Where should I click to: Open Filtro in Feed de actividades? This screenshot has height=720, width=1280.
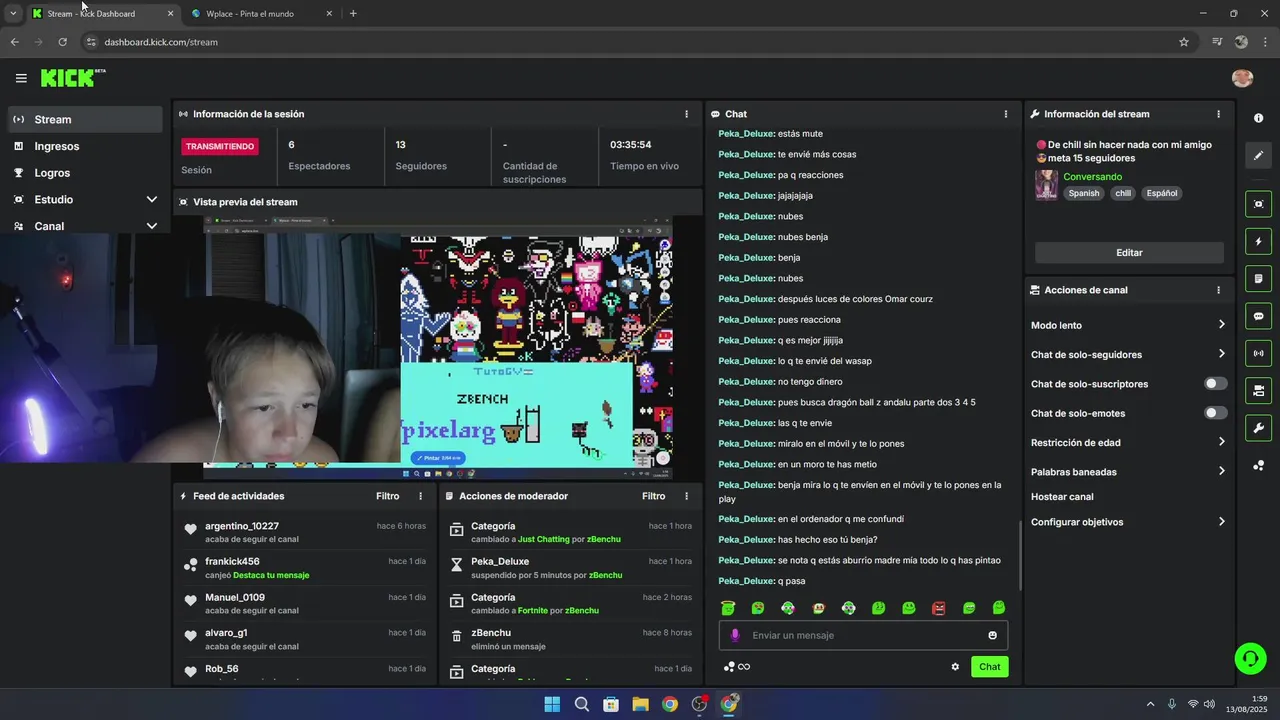[x=387, y=496]
